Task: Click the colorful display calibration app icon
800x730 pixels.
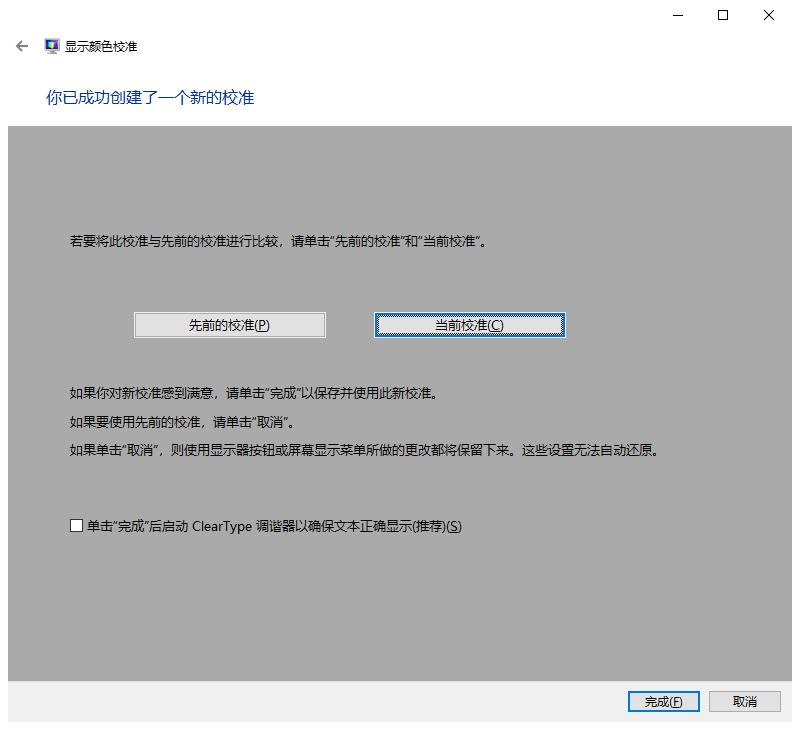Action: click(49, 45)
